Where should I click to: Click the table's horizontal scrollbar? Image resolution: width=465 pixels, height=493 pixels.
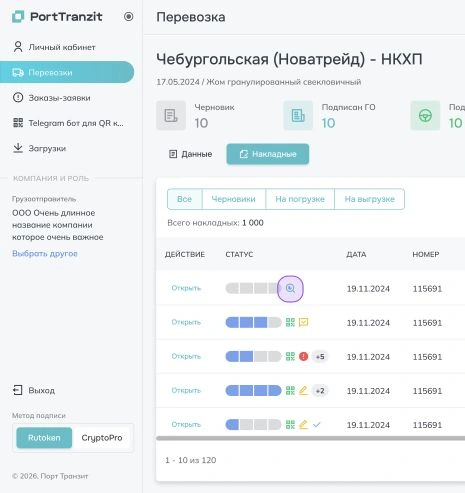click(x=310, y=438)
